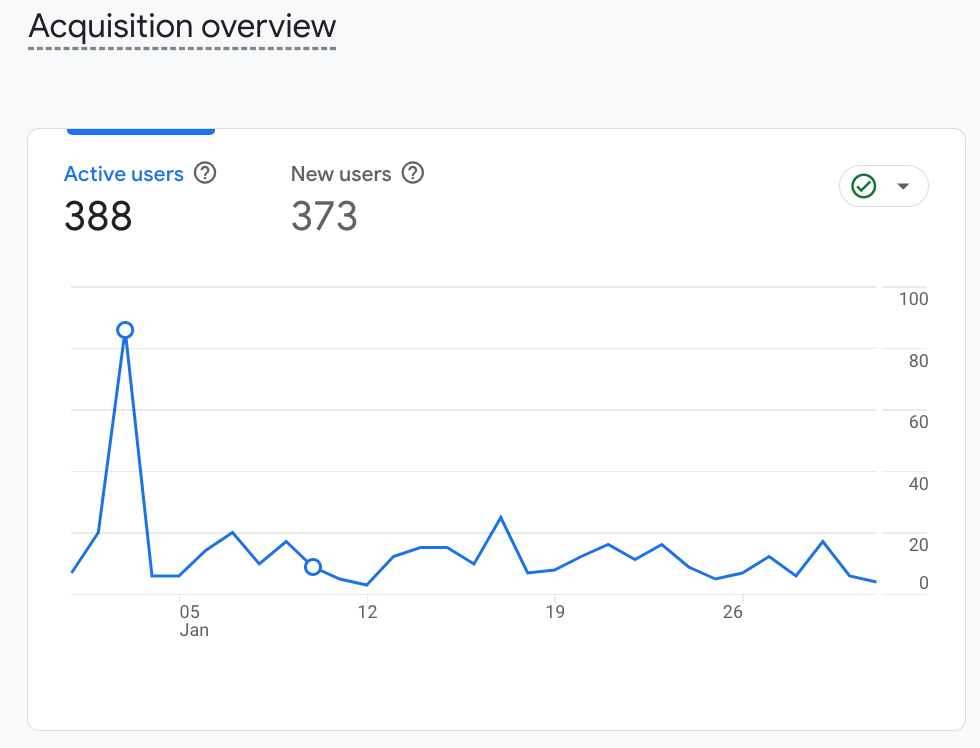Click the 26 date label on the x-axis
Image resolution: width=980 pixels, height=748 pixels.
pyautogui.click(x=733, y=612)
